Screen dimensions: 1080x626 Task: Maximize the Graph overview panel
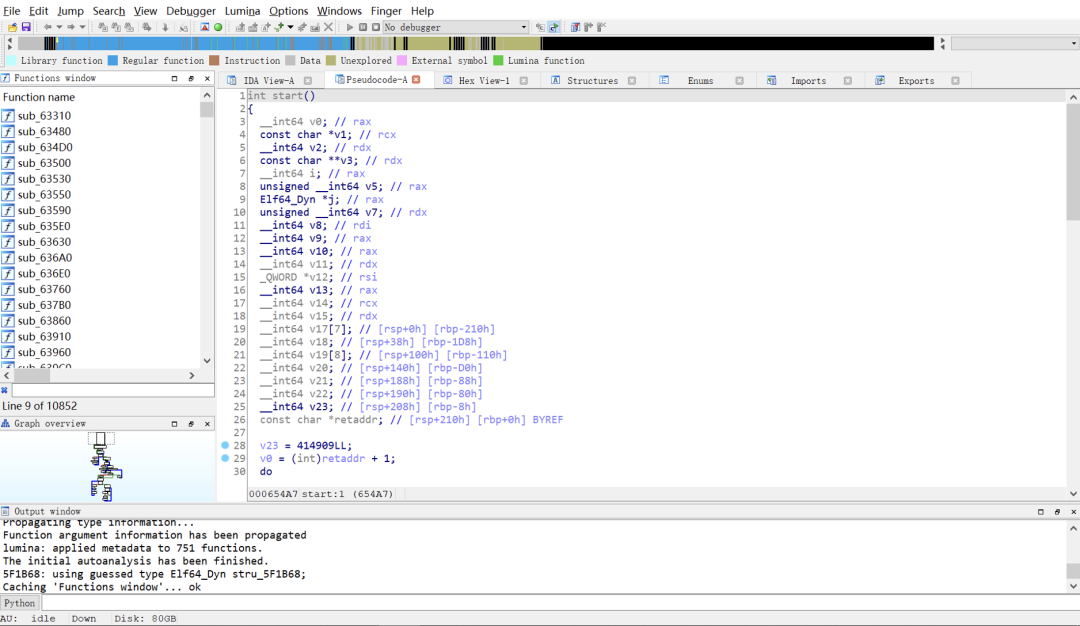[174, 424]
